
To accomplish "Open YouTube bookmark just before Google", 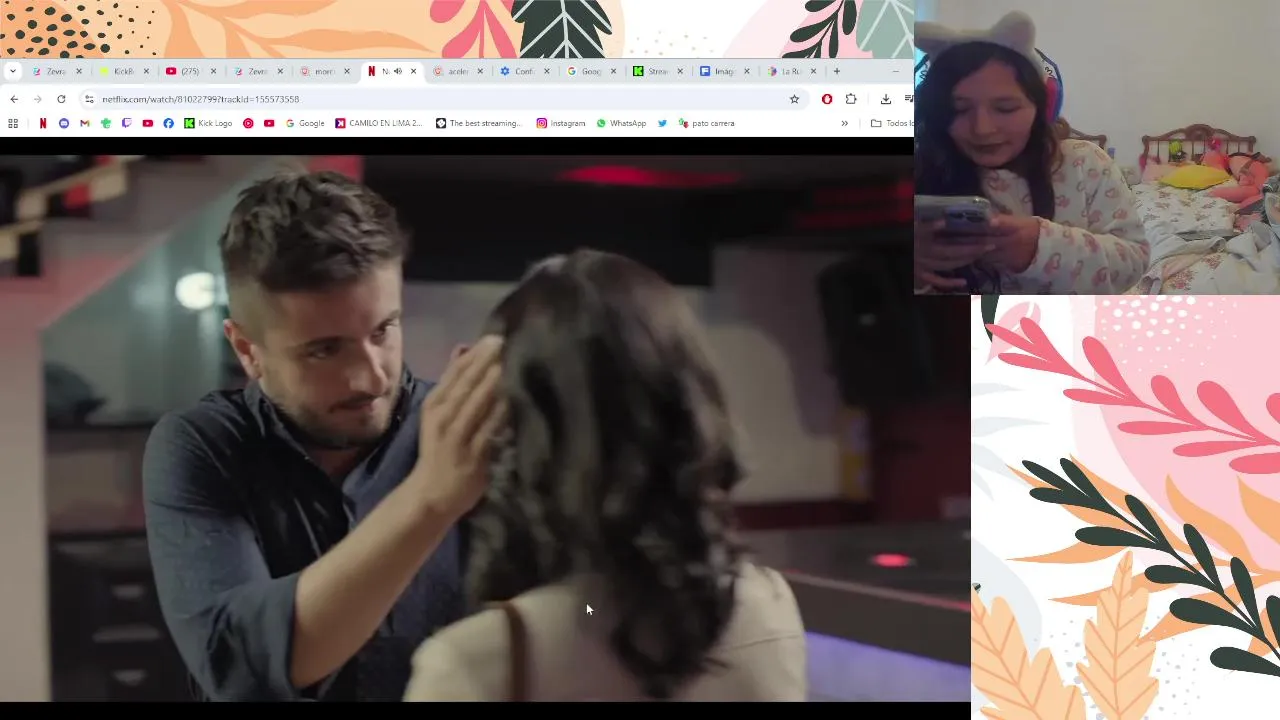I will click(269, 123).
